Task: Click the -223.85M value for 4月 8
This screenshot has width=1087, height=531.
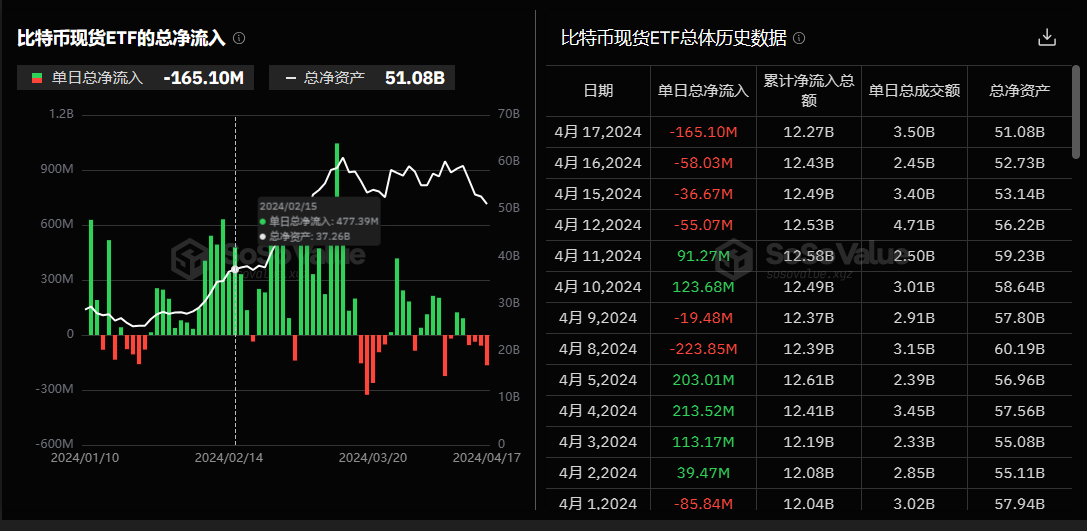Action: click(703, 349)
